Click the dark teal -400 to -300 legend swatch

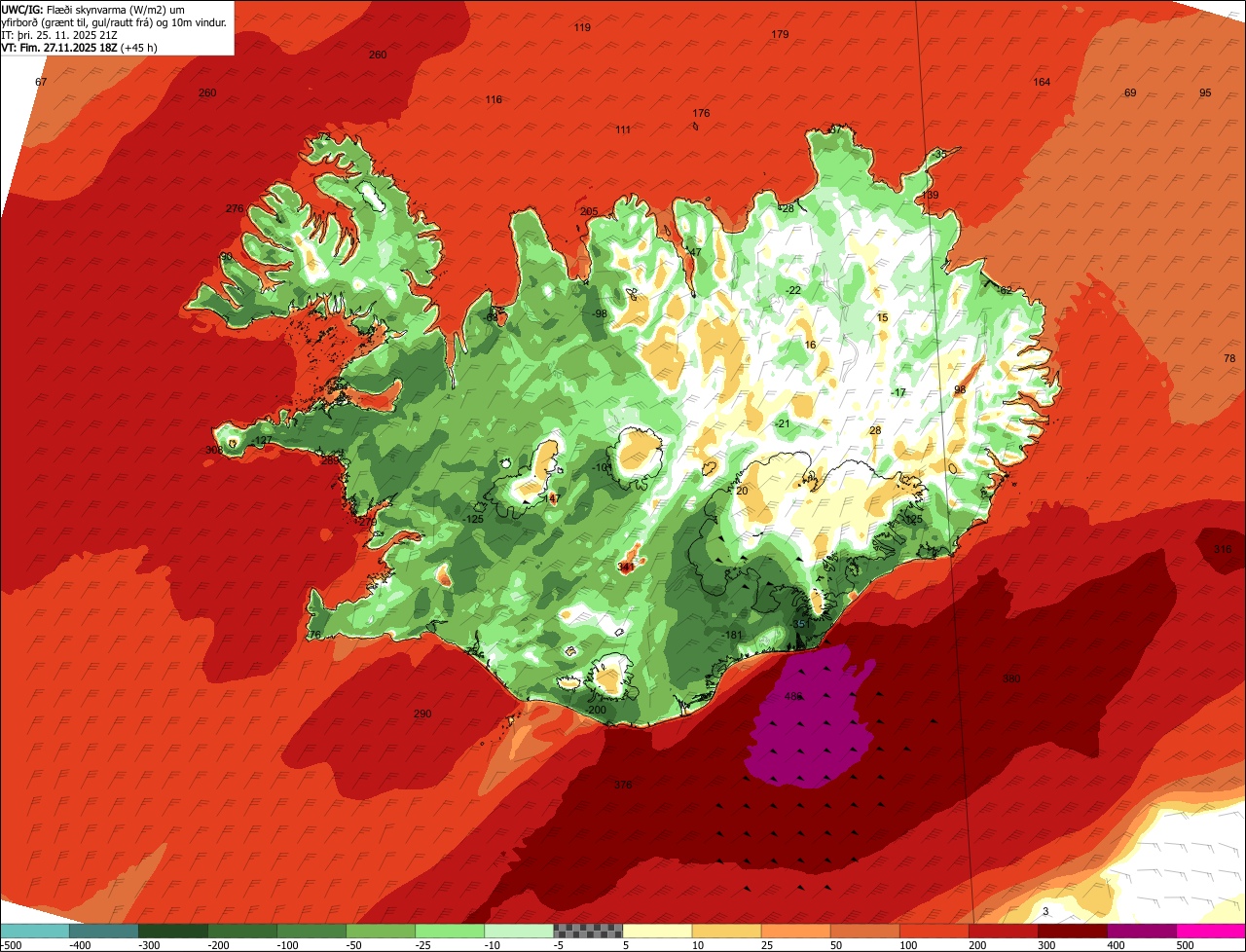click(104, 930)
